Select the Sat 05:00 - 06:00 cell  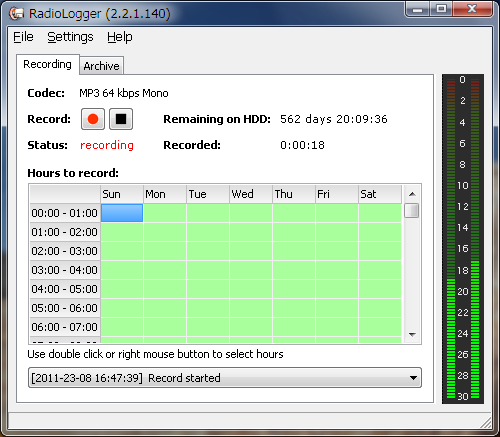point(380,308)
